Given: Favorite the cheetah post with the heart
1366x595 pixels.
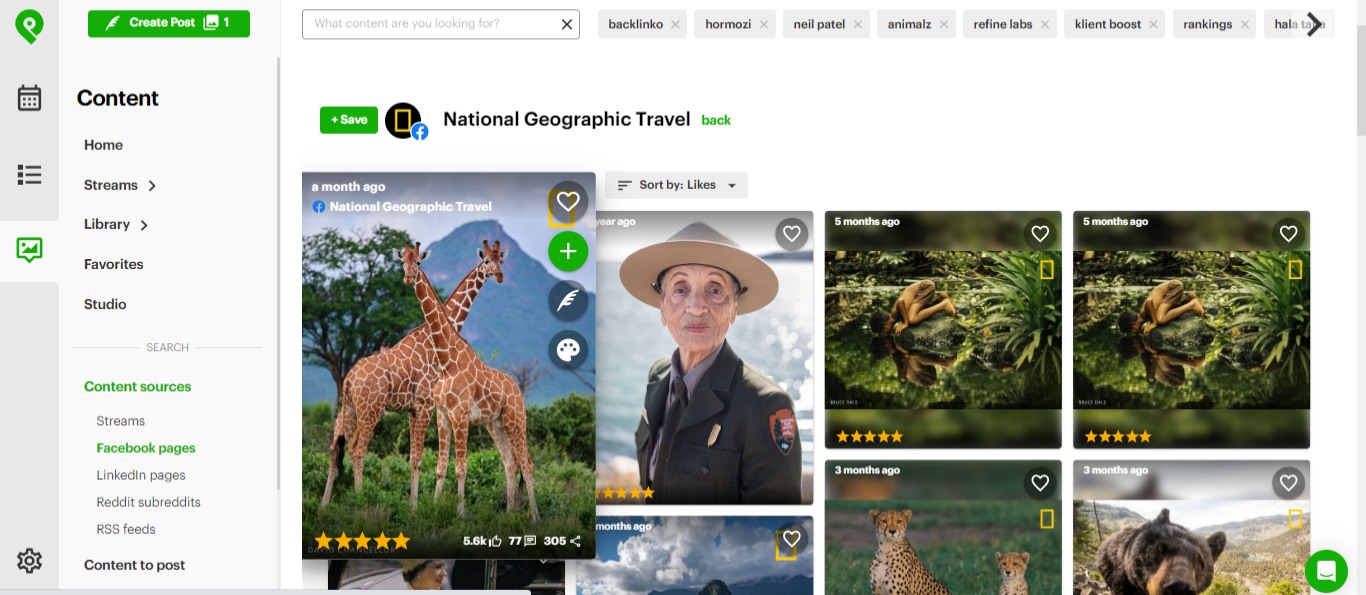Looking at the screenshot, I should point(1040,483).
